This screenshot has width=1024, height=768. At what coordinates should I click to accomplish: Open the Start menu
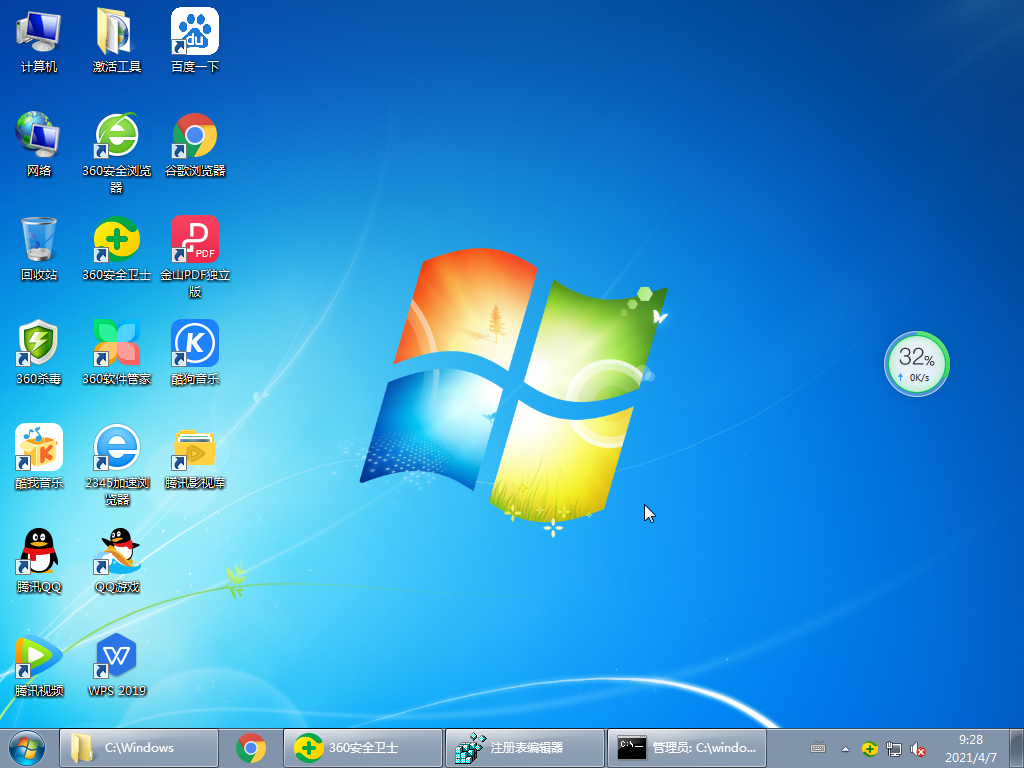[x=25, y=747]
